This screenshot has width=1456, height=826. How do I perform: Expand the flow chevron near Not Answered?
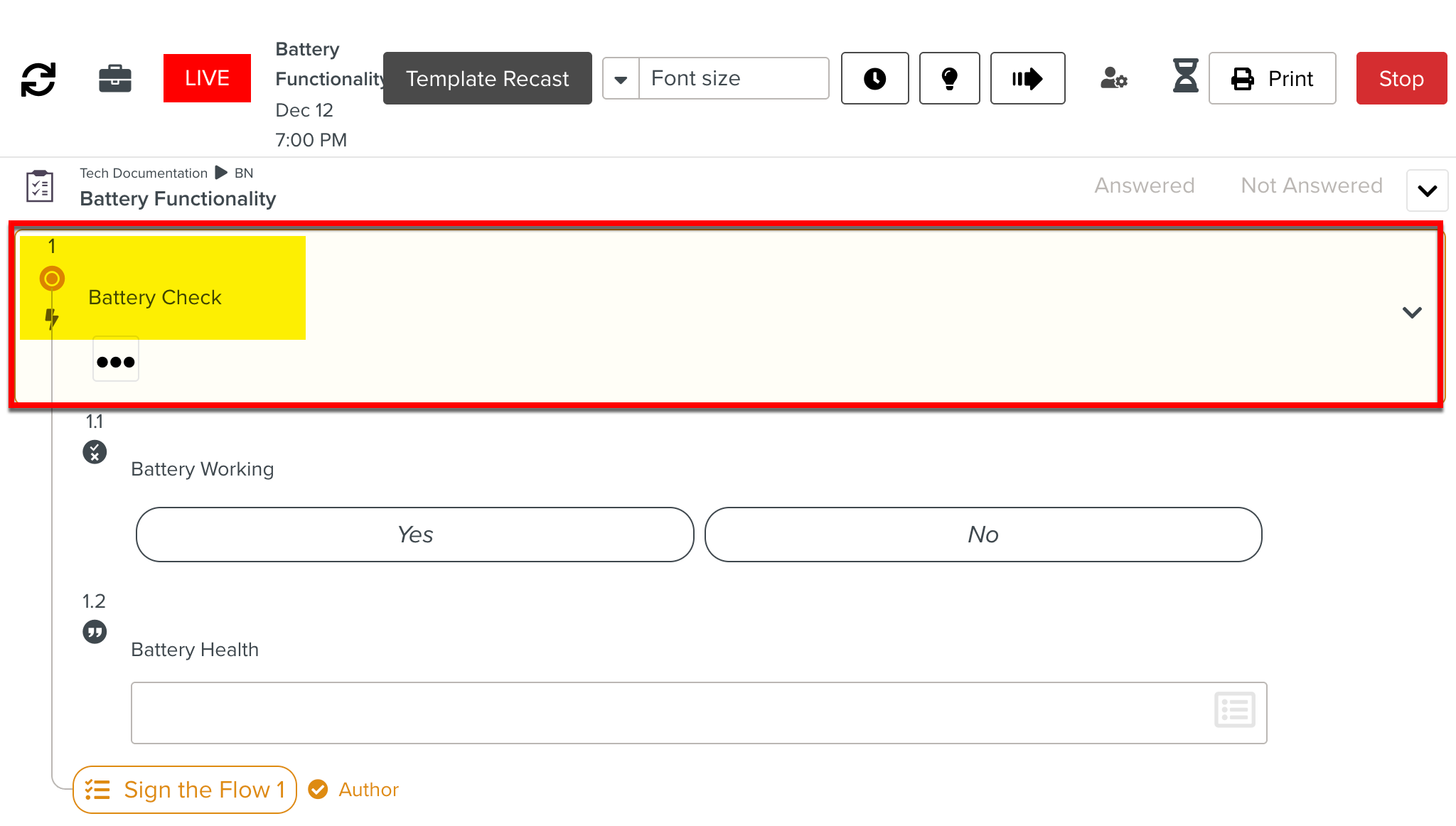(1426, 190)
